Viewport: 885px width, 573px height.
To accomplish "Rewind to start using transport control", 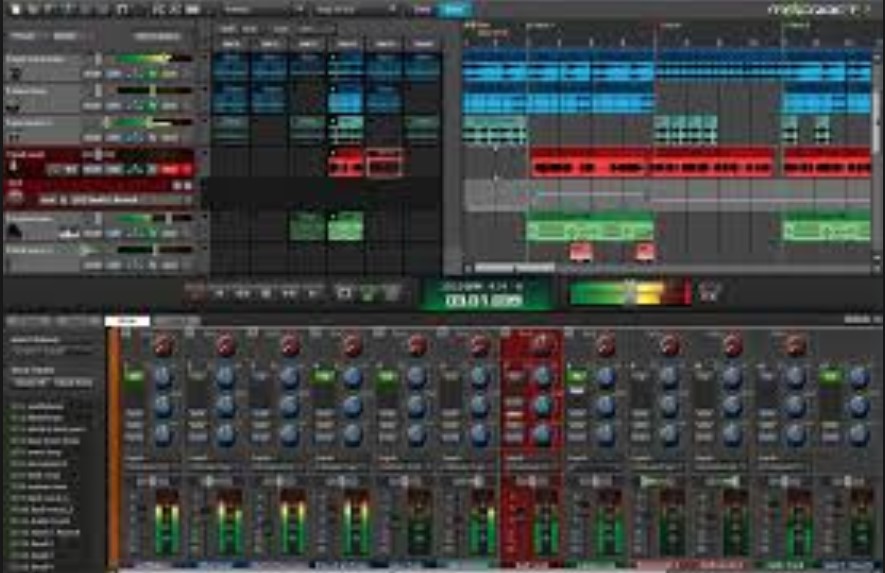I will click(219, 293).
